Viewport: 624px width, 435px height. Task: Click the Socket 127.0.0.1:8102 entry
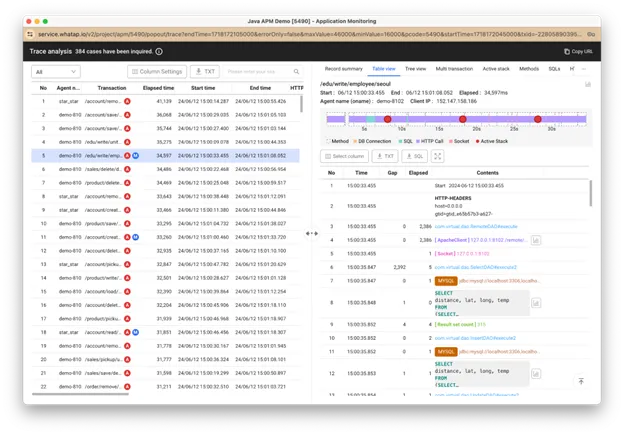tap(462, 254)
